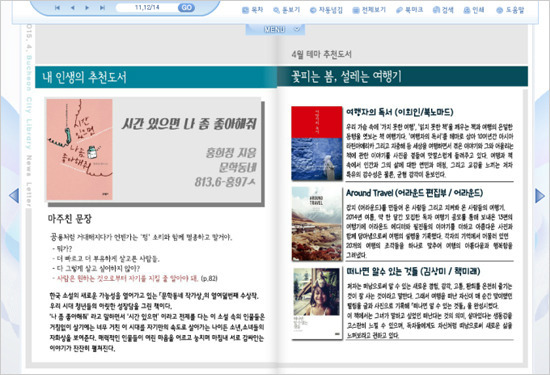
Task: Flip to next page with right edge arrow
Action: 540,195
